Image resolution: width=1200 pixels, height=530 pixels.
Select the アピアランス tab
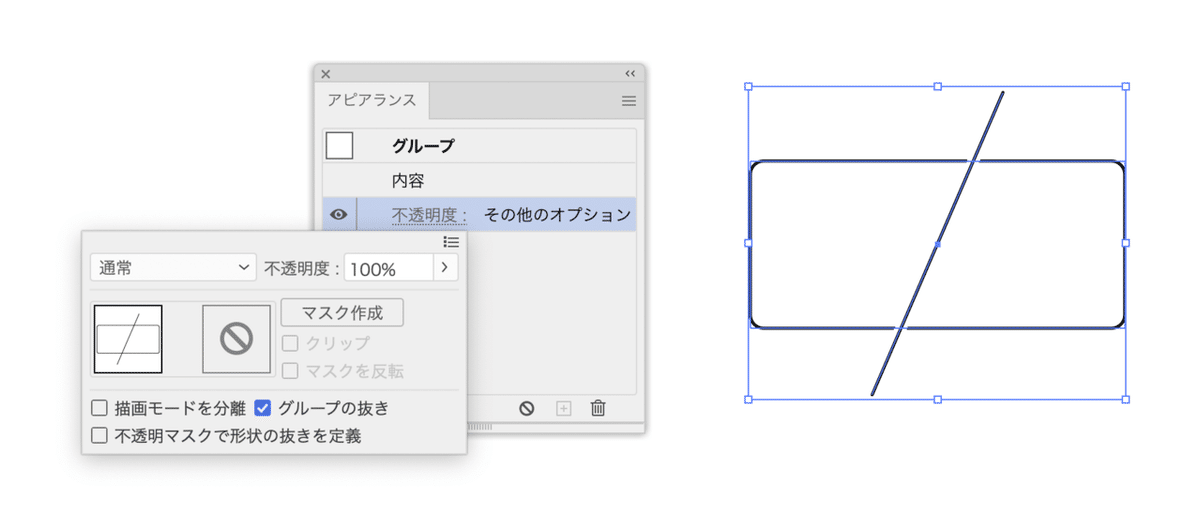[x=373, y=101]
